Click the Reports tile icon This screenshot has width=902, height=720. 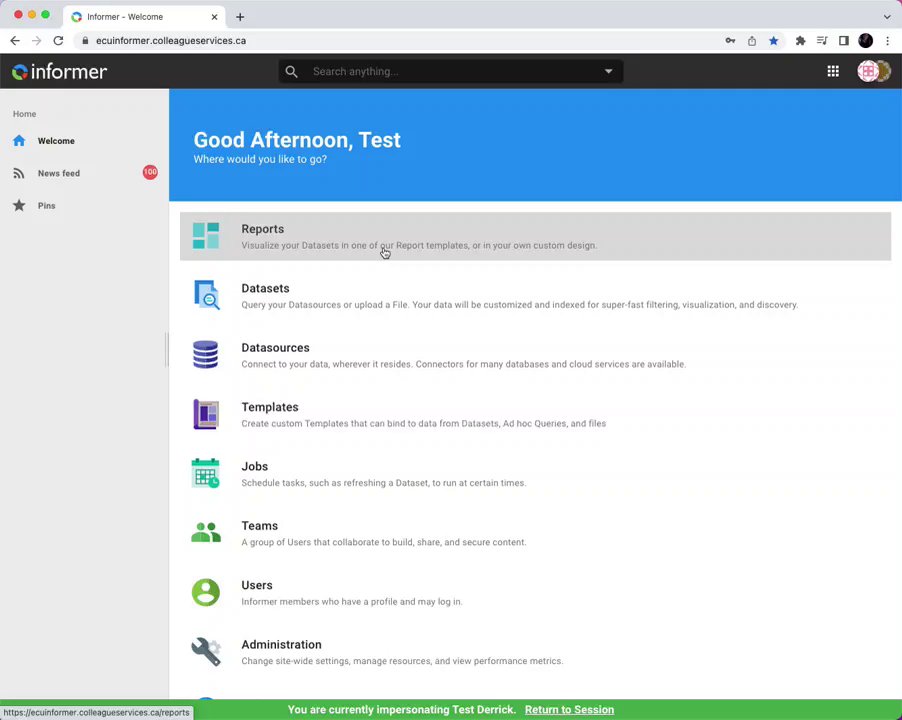(x=205, y=235)
